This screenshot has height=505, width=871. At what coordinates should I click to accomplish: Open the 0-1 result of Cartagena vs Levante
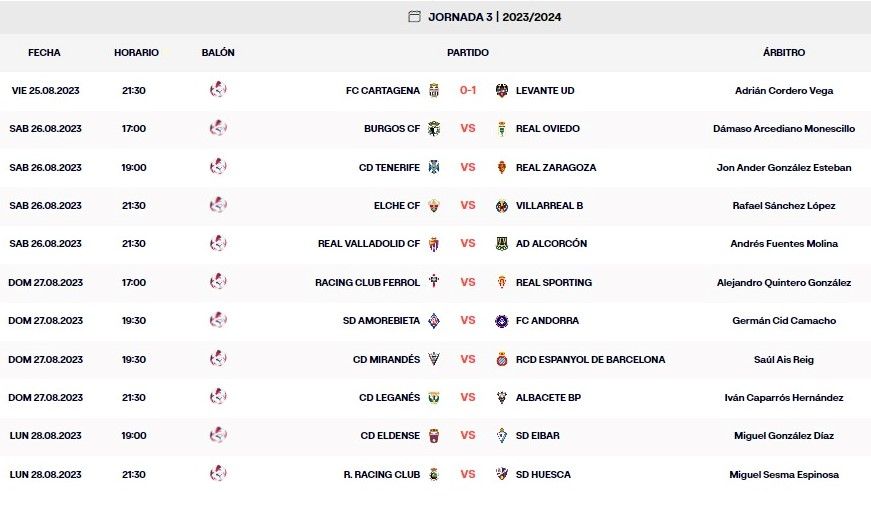pos(468,90)
